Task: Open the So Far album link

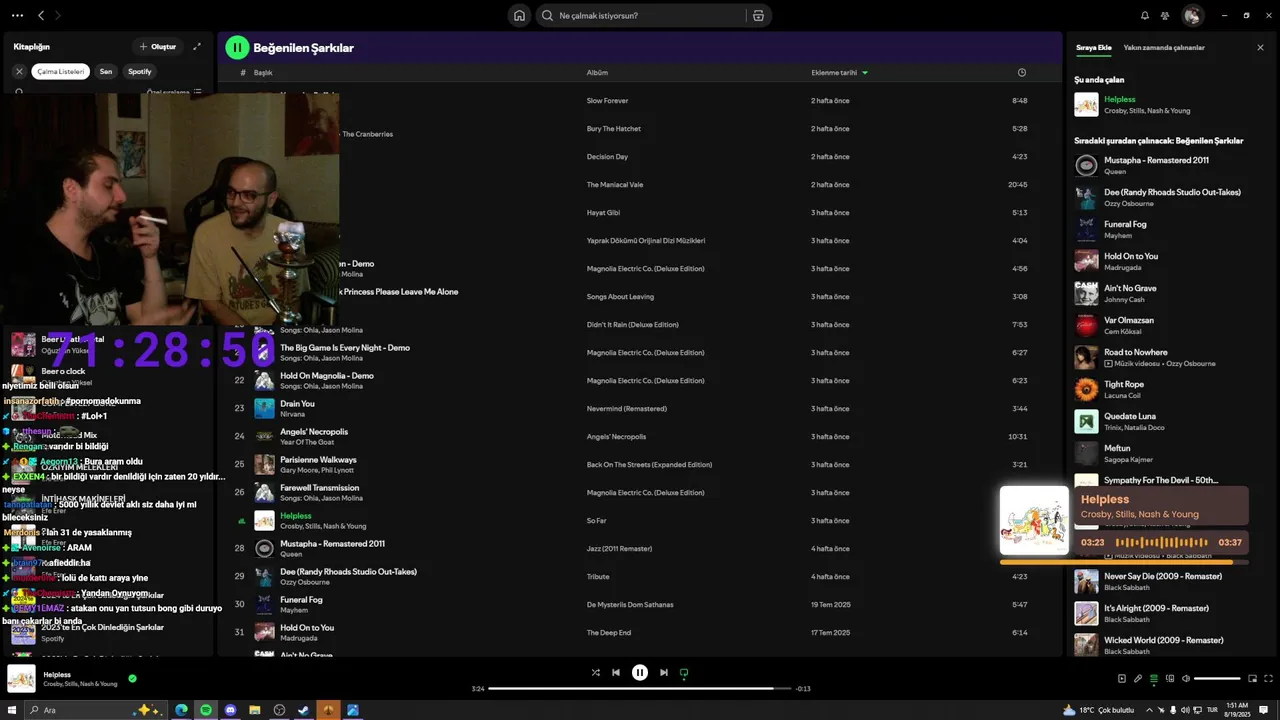Action: pyautogui.click(x=596, y=520)
